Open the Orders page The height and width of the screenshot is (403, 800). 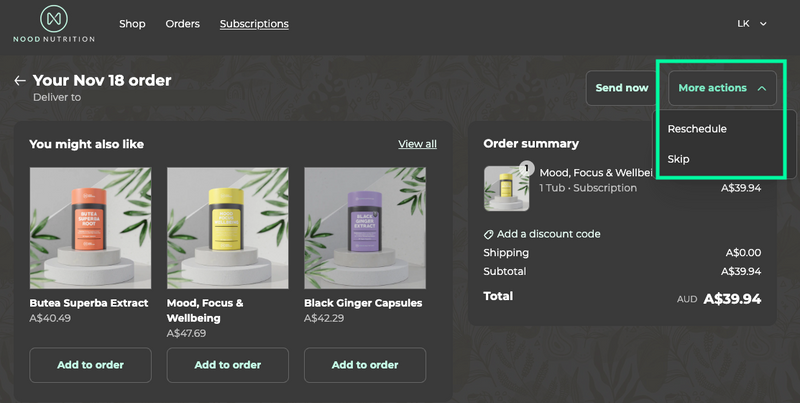pos(182,24)
